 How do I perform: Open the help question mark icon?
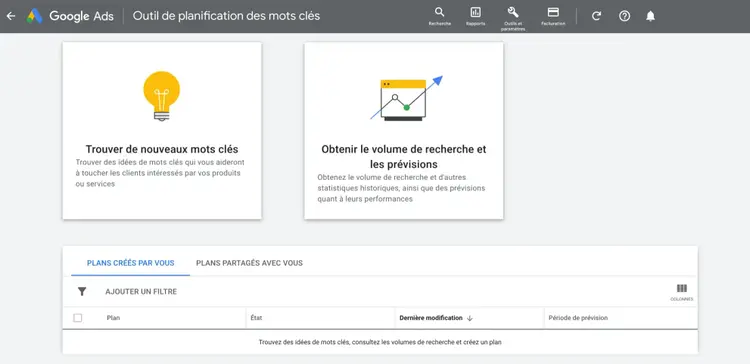[x=624, y=16]
